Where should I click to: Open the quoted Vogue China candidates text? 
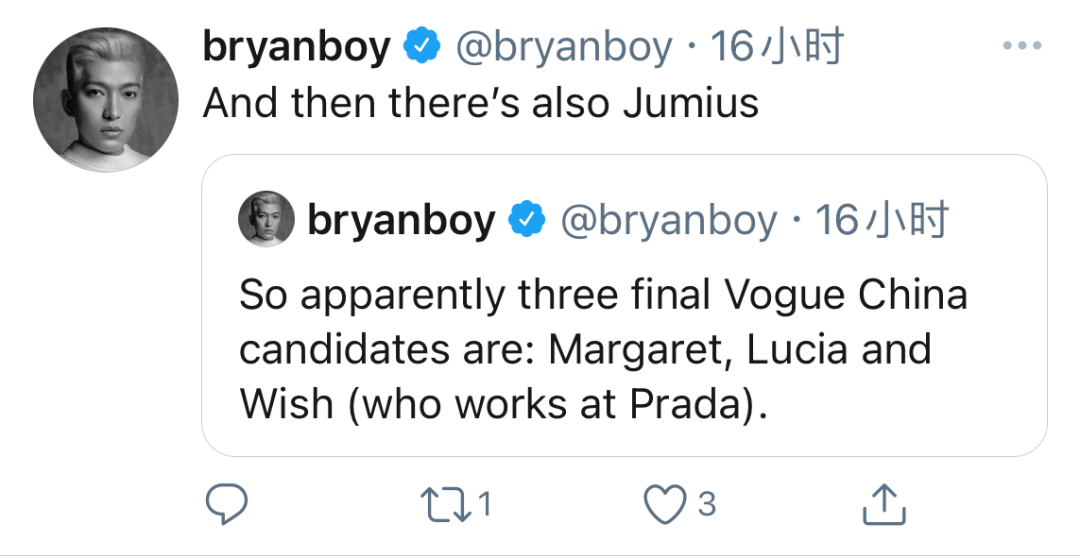603,323
